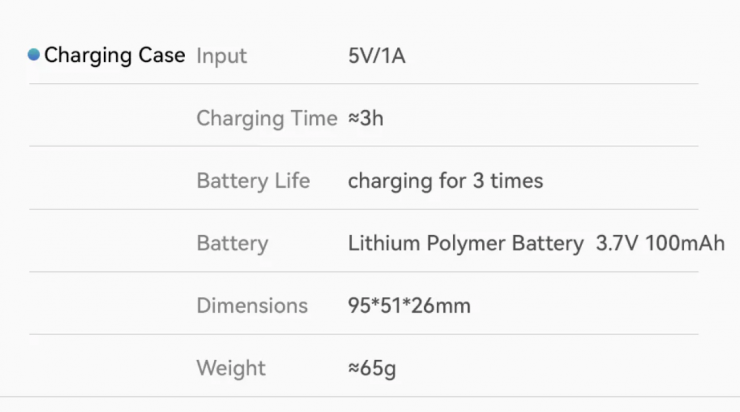Image resolution: width=740 pixels, height=412 pixels.
Task: Click the Battery label in the fourth row
Action: pos(232,243)
